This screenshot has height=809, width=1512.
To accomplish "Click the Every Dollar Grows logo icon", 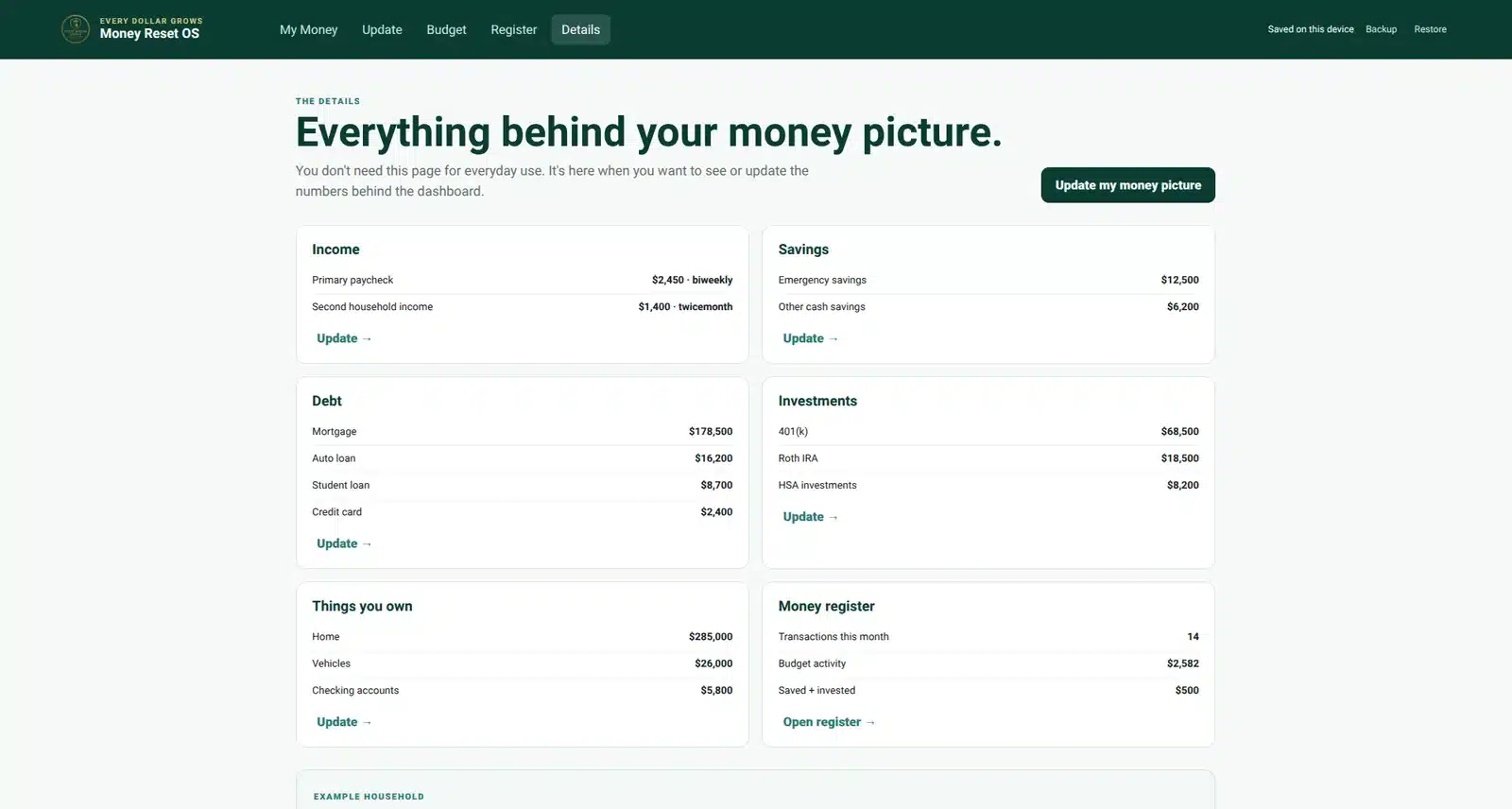I will click(x=76, y=29).
